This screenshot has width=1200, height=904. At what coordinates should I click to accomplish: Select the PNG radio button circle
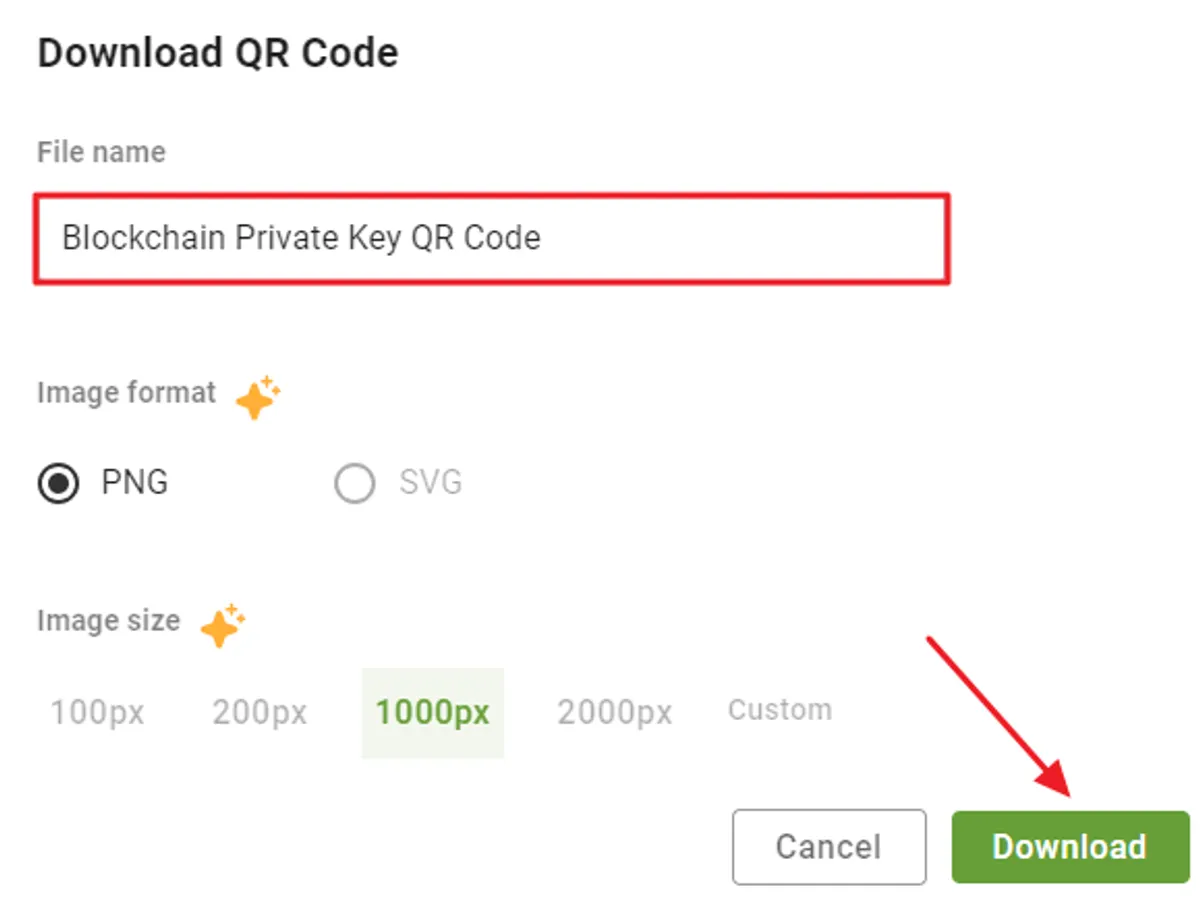click(59, 485)
